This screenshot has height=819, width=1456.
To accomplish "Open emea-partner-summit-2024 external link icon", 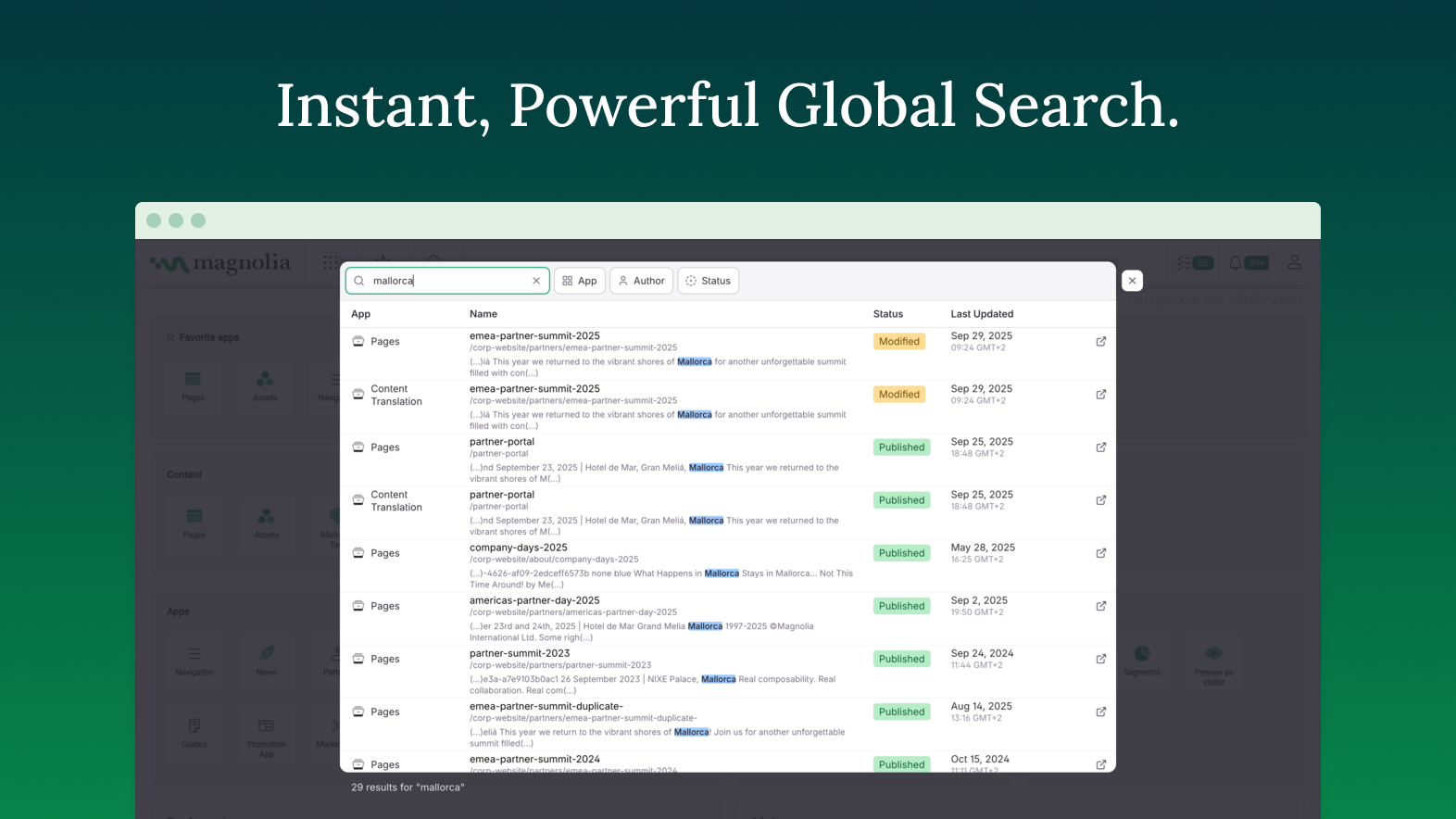I will coord(1101,764).
